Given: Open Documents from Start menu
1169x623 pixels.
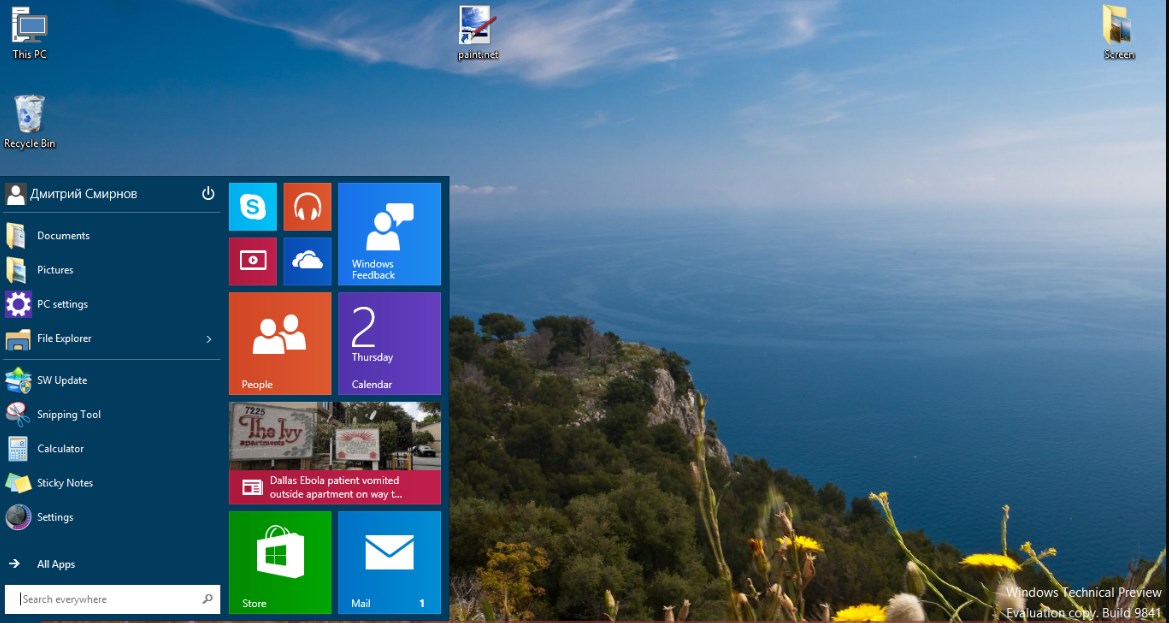Looking at the screenshot, I should pyautogui.click(x=62, y=236).
